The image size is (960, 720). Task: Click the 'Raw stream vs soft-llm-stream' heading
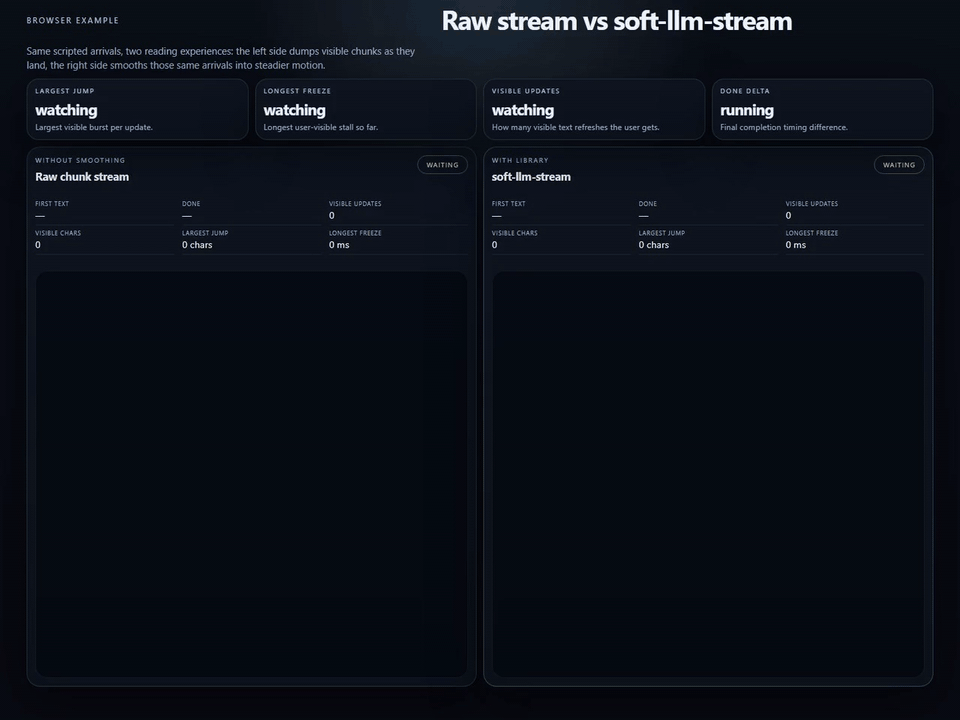click(x=617, y=21)
